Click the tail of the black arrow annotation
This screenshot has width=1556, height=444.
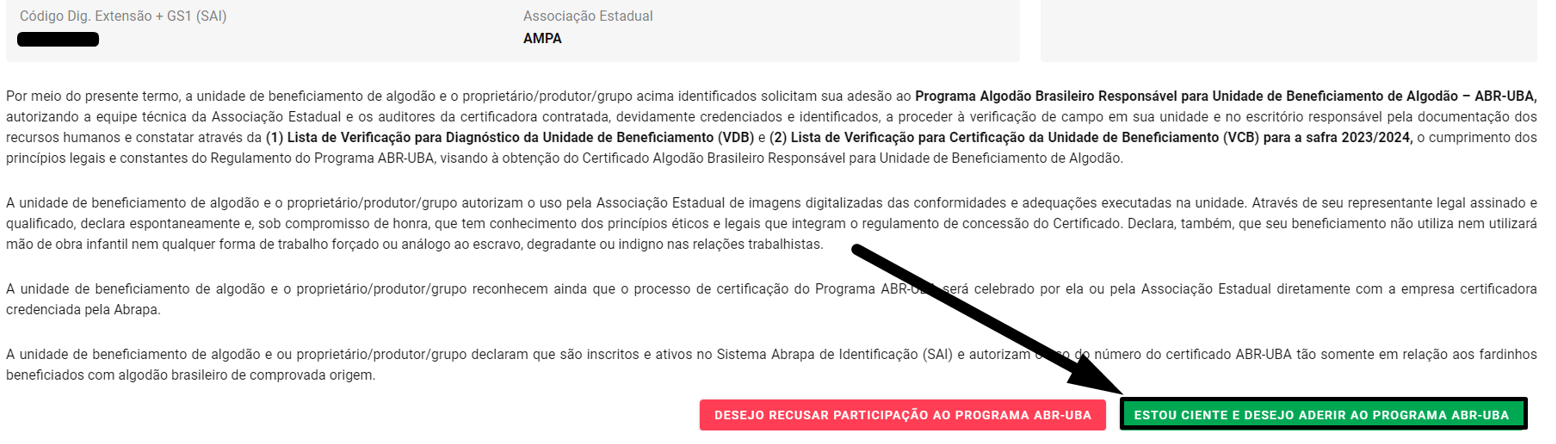point(861,251)
